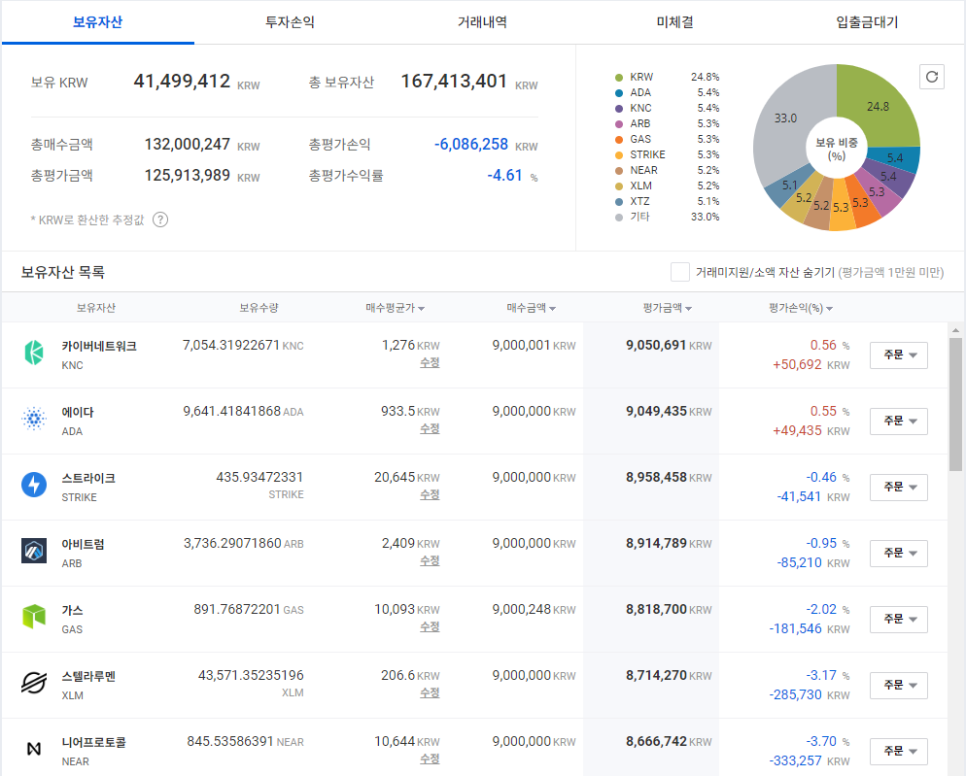
Task: Click the XLM legend dot
Action: tap(619, 186)
